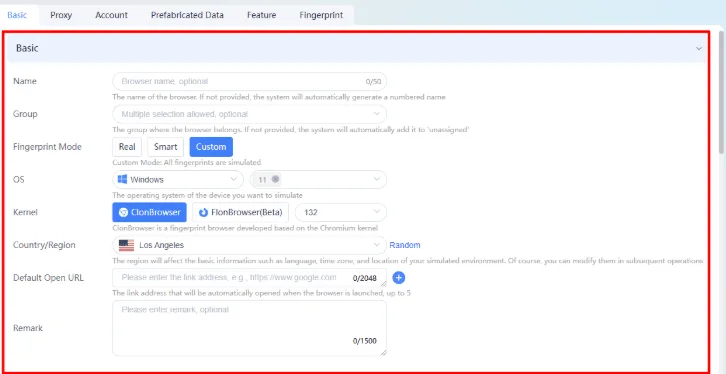Collapse the Basic section chevron

click(x=699, y=48)
